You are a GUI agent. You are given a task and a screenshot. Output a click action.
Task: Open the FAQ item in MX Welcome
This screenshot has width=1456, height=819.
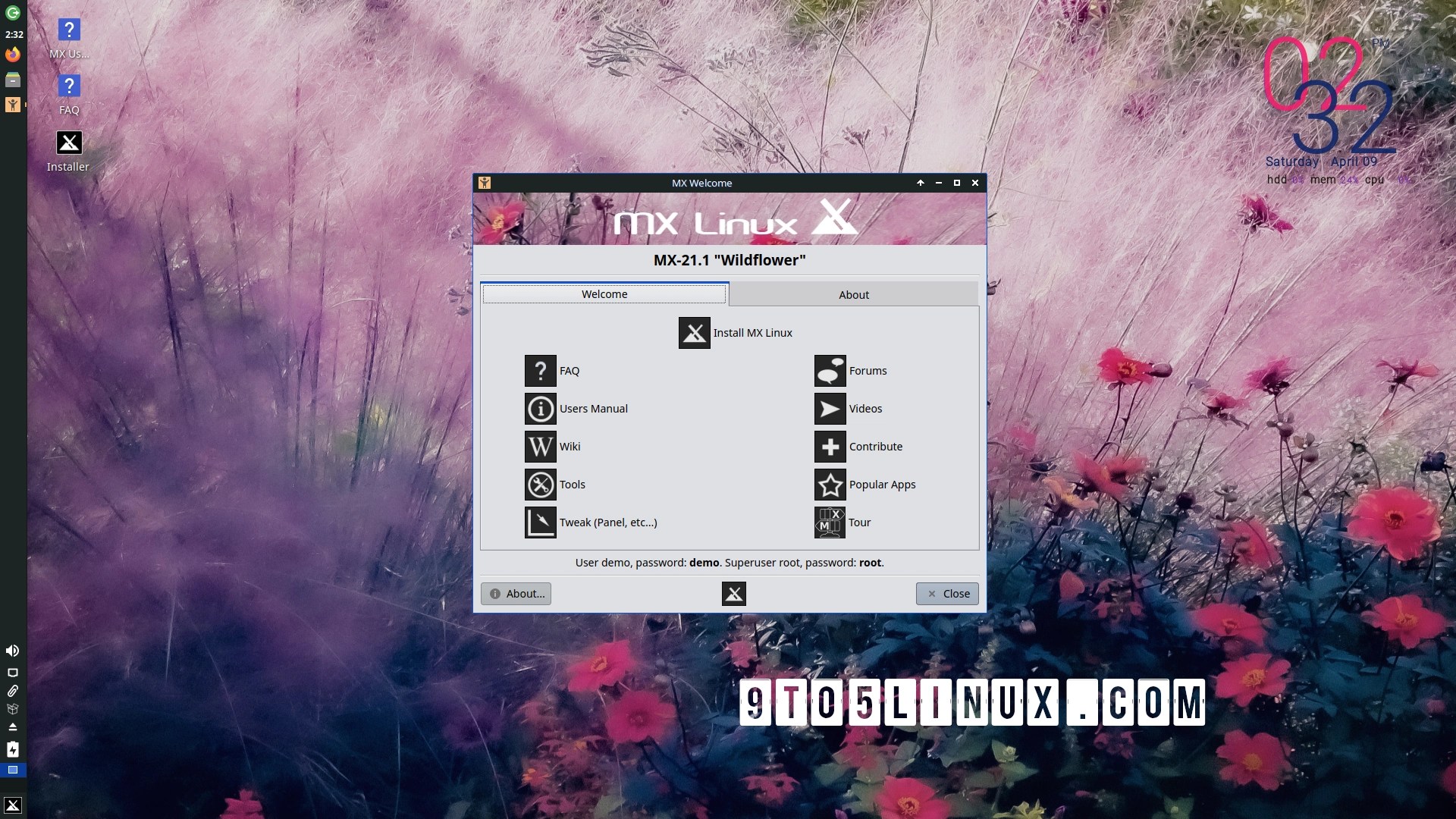point(552,371)
